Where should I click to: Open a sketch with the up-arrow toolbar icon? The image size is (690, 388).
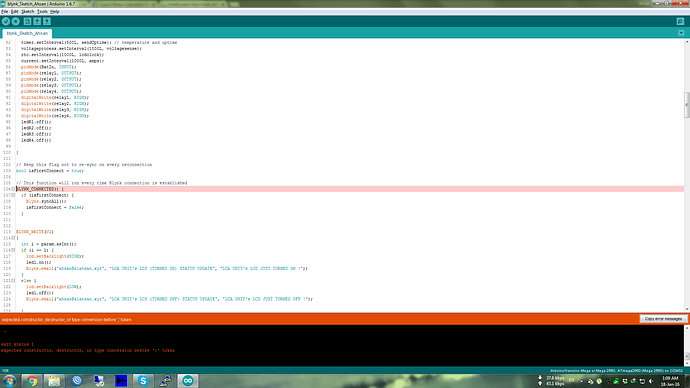[x=37, y=21]
